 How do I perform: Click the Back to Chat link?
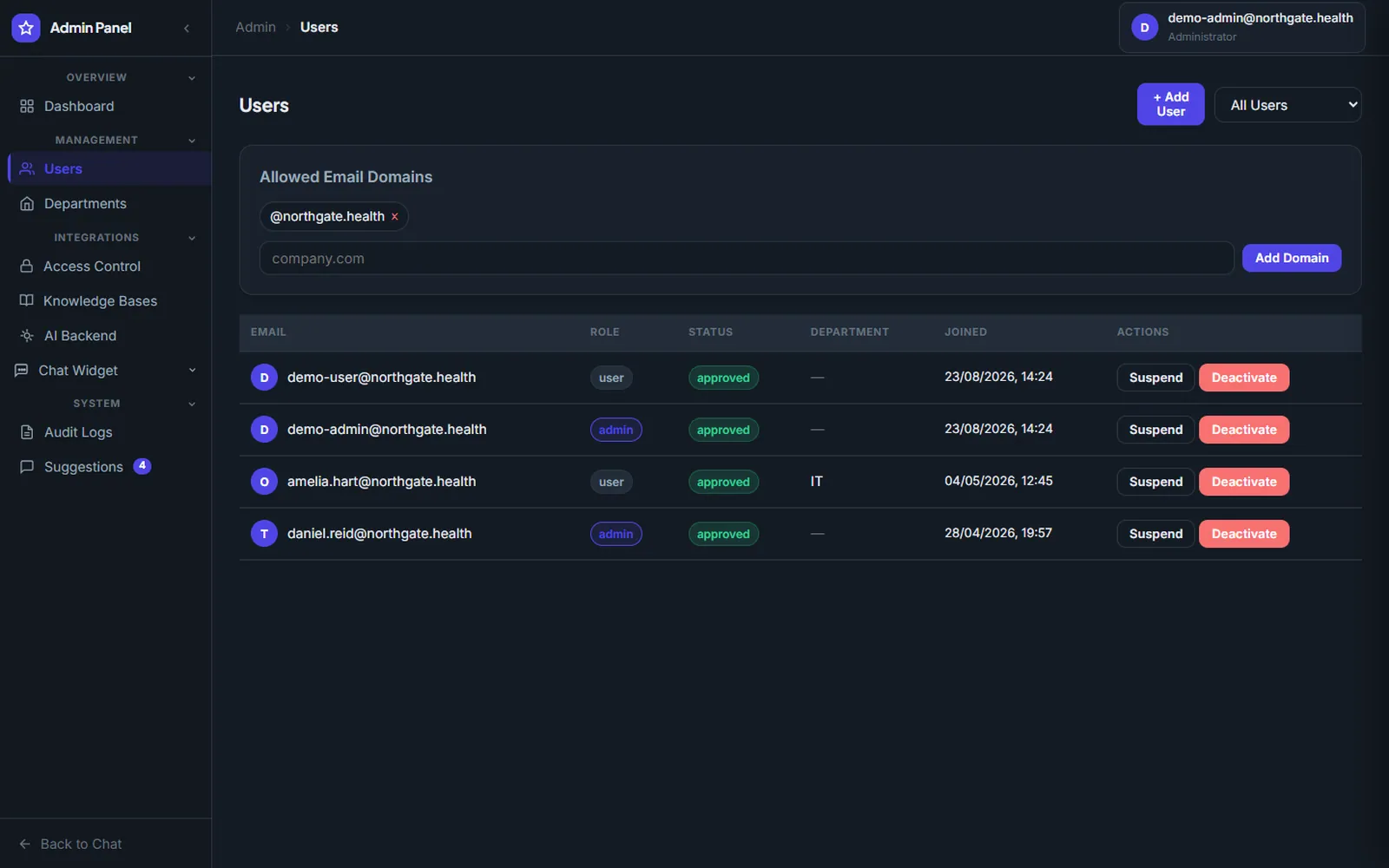point(70,844)
